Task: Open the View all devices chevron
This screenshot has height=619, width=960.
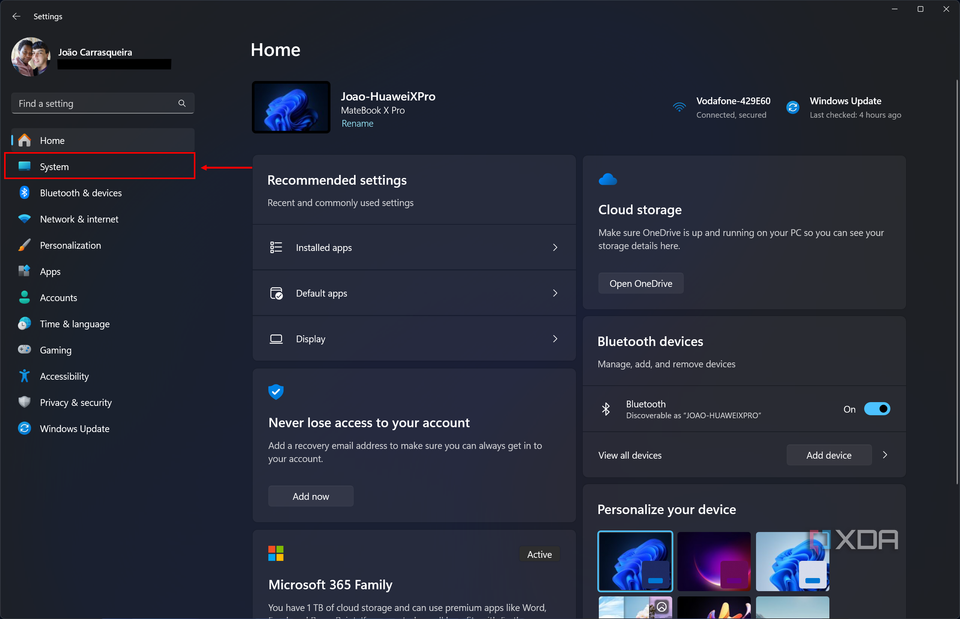Action: coord(885,455)
